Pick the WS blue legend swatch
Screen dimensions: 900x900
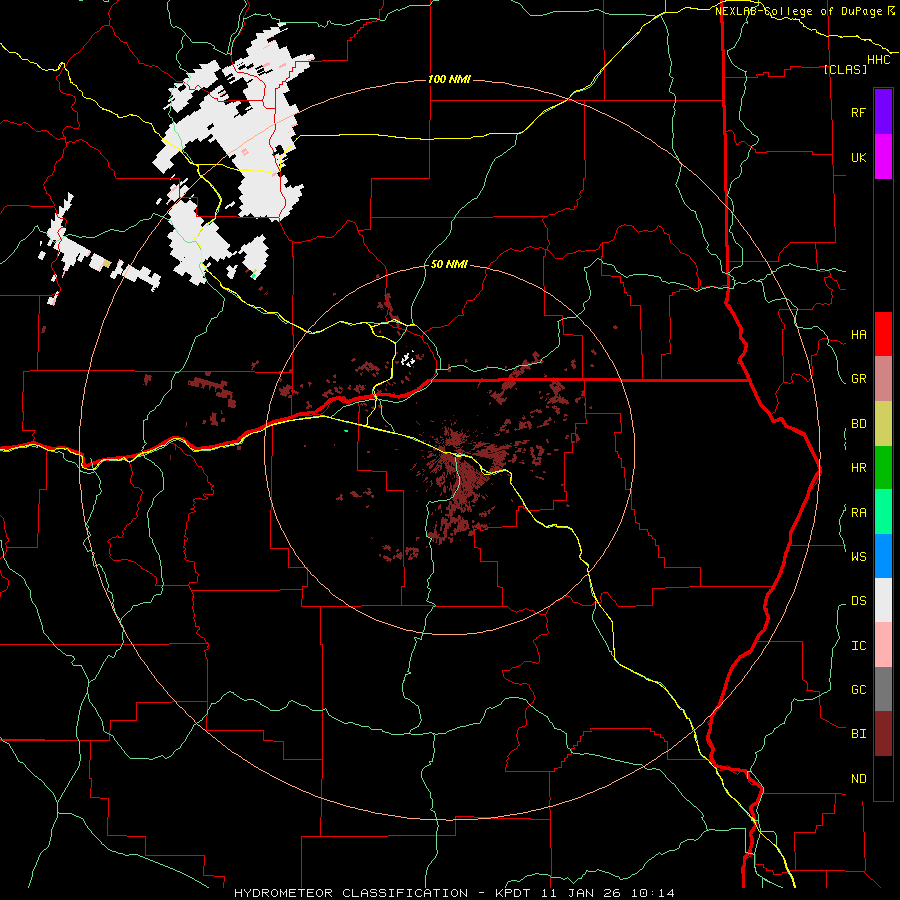[x=883, y=556]
